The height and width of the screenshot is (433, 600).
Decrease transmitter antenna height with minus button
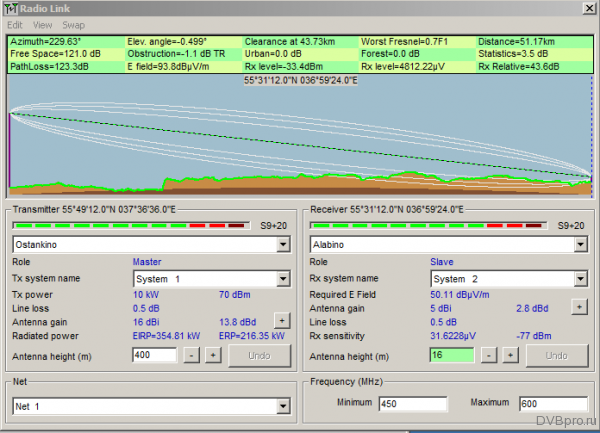coord(194,355)
